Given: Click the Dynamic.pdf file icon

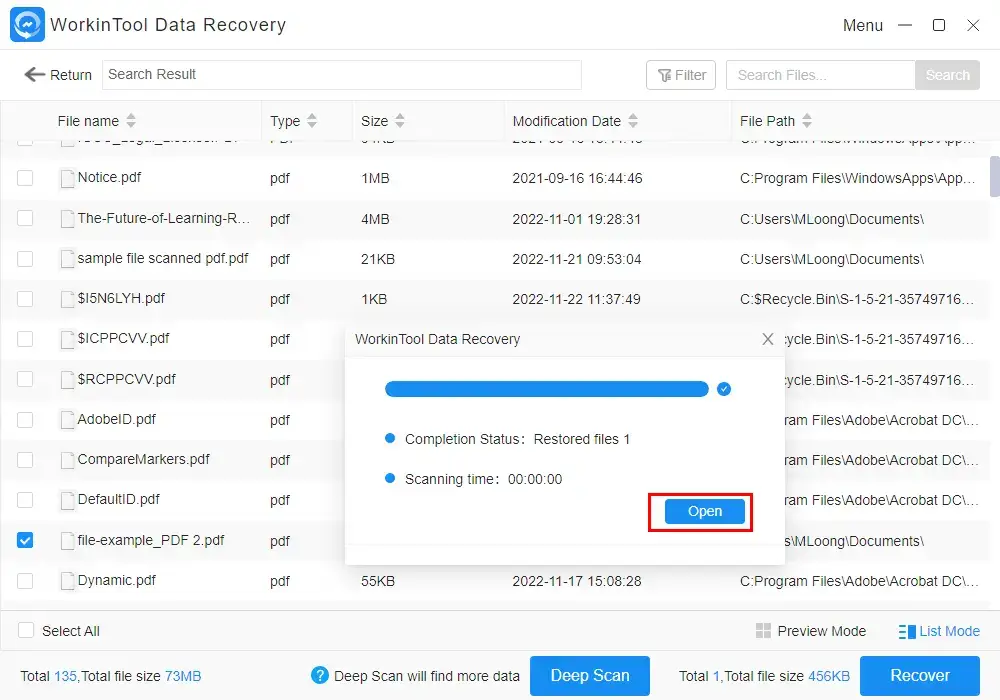Looking at the screenshot, I should 67,581.
